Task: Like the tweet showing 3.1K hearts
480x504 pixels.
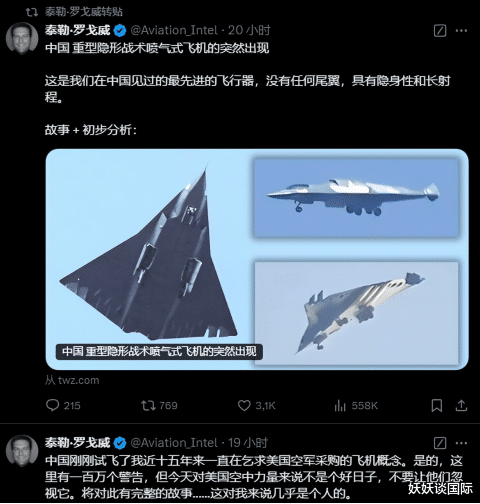Action: pos(244,405)
